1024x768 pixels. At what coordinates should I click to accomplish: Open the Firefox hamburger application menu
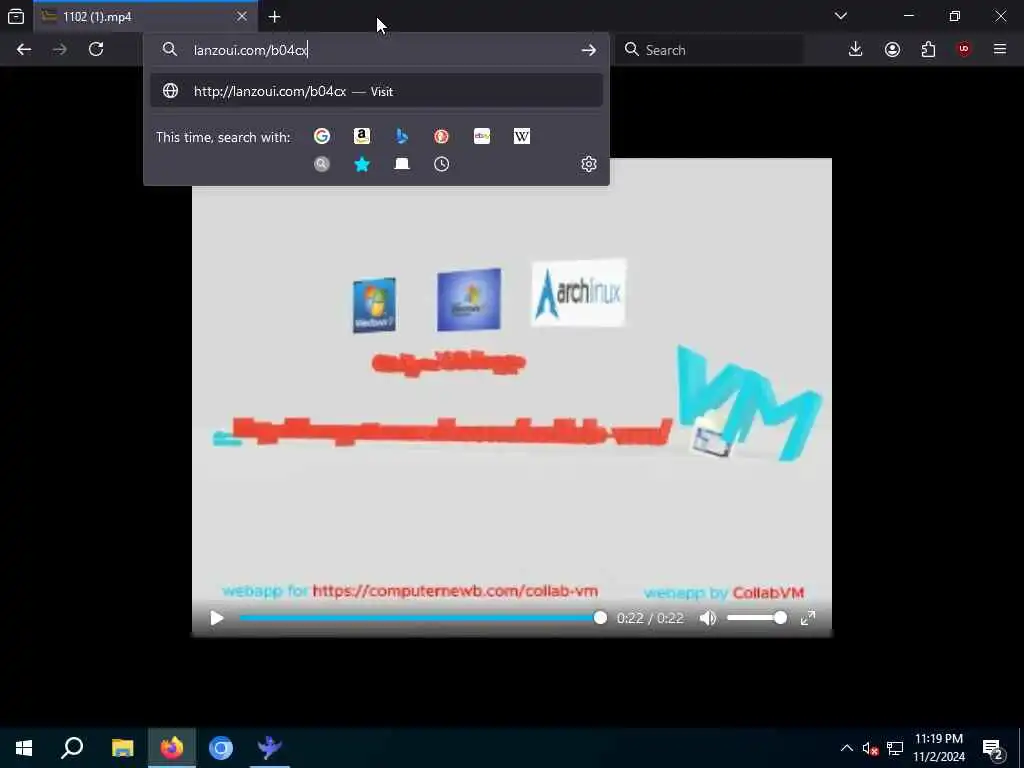(1000, 50)
